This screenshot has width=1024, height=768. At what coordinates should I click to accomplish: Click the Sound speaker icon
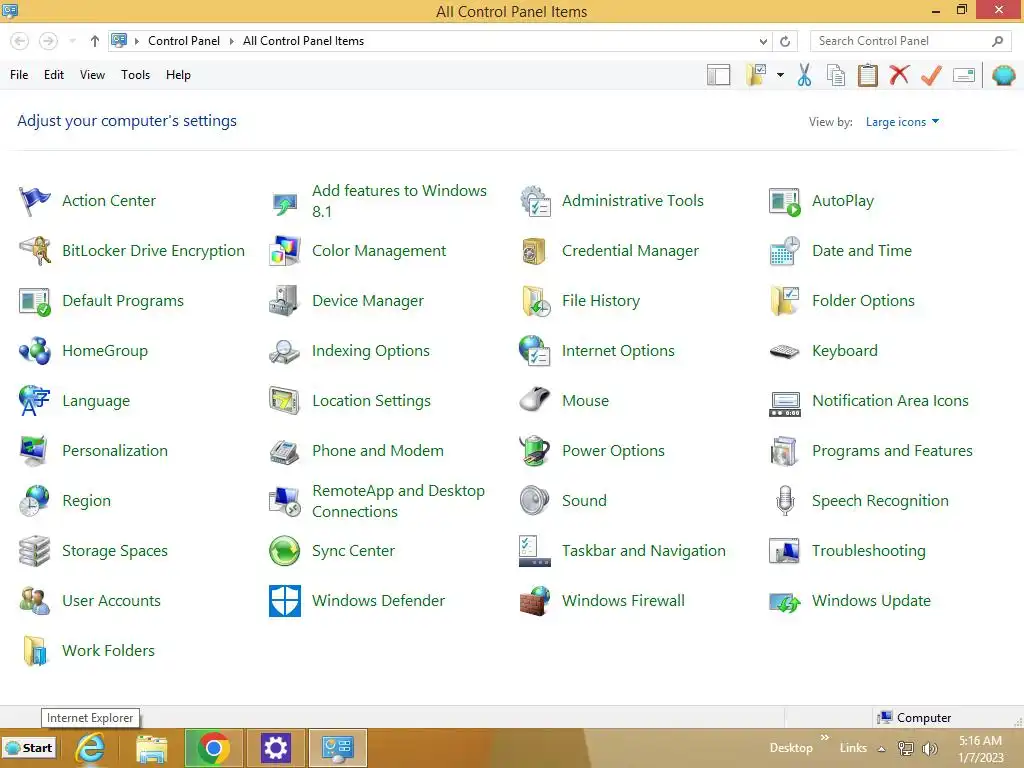click(535, 501)
